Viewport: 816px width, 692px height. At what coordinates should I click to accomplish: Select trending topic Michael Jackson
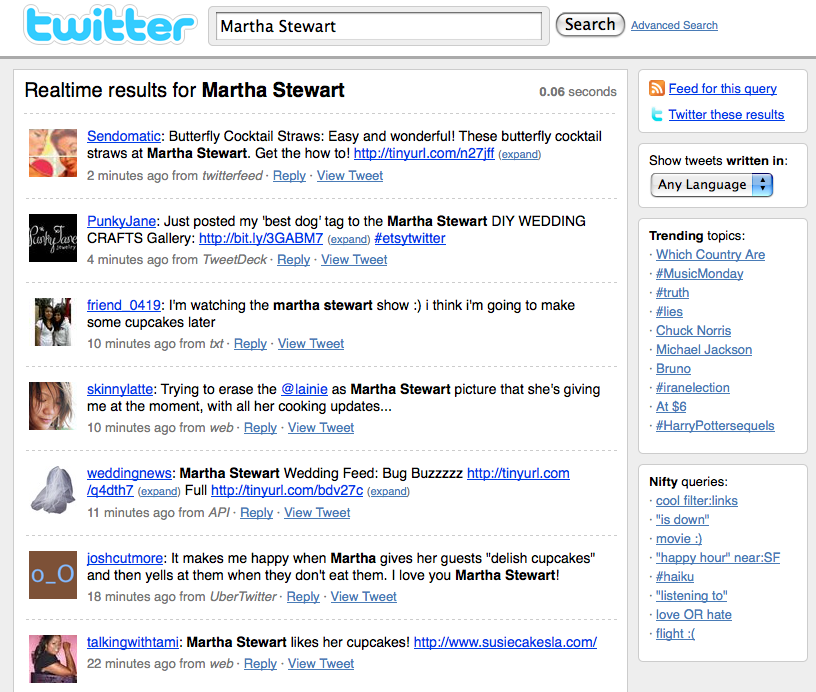(x=704, y=350)
